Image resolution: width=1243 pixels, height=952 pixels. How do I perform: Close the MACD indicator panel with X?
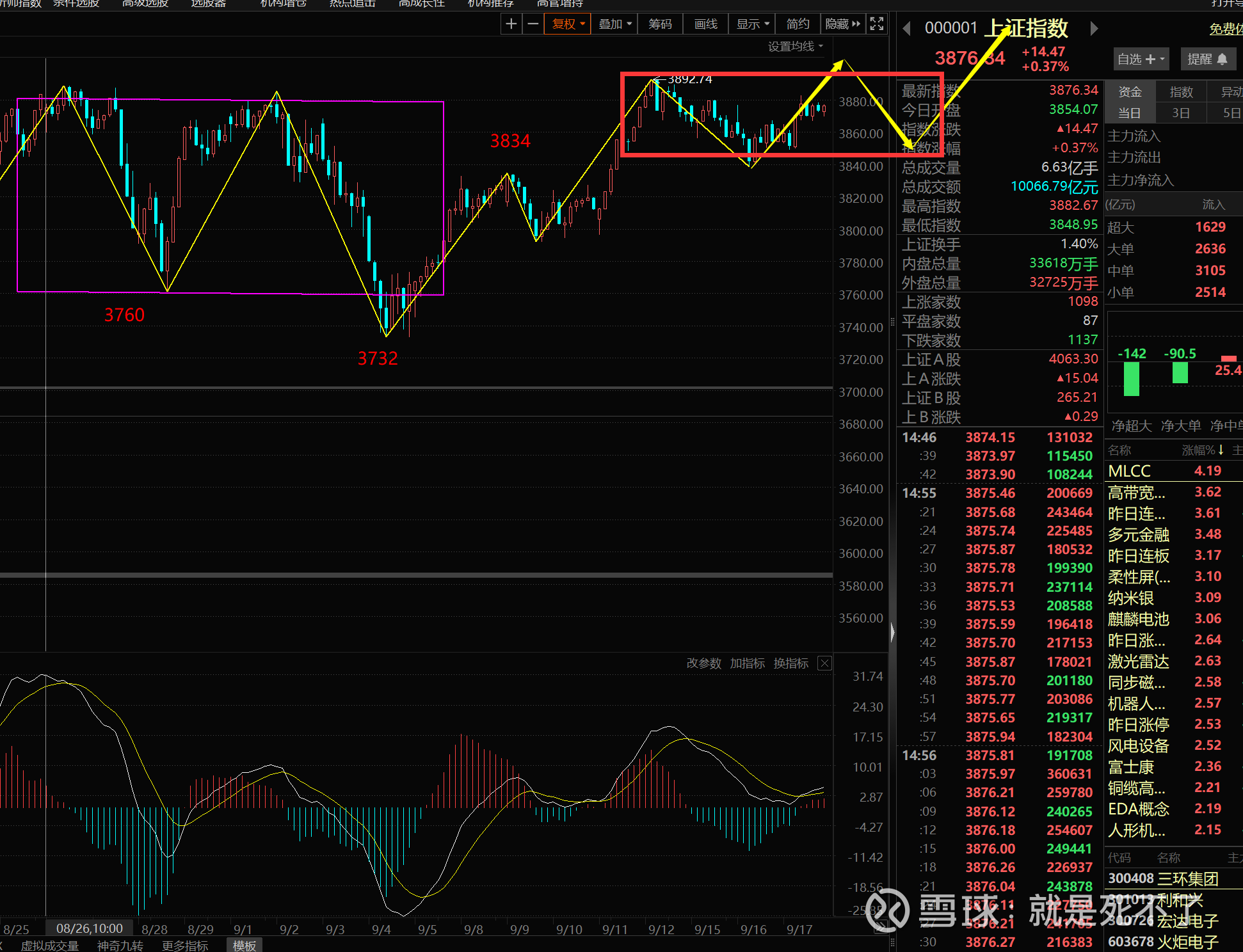(824, 663)
